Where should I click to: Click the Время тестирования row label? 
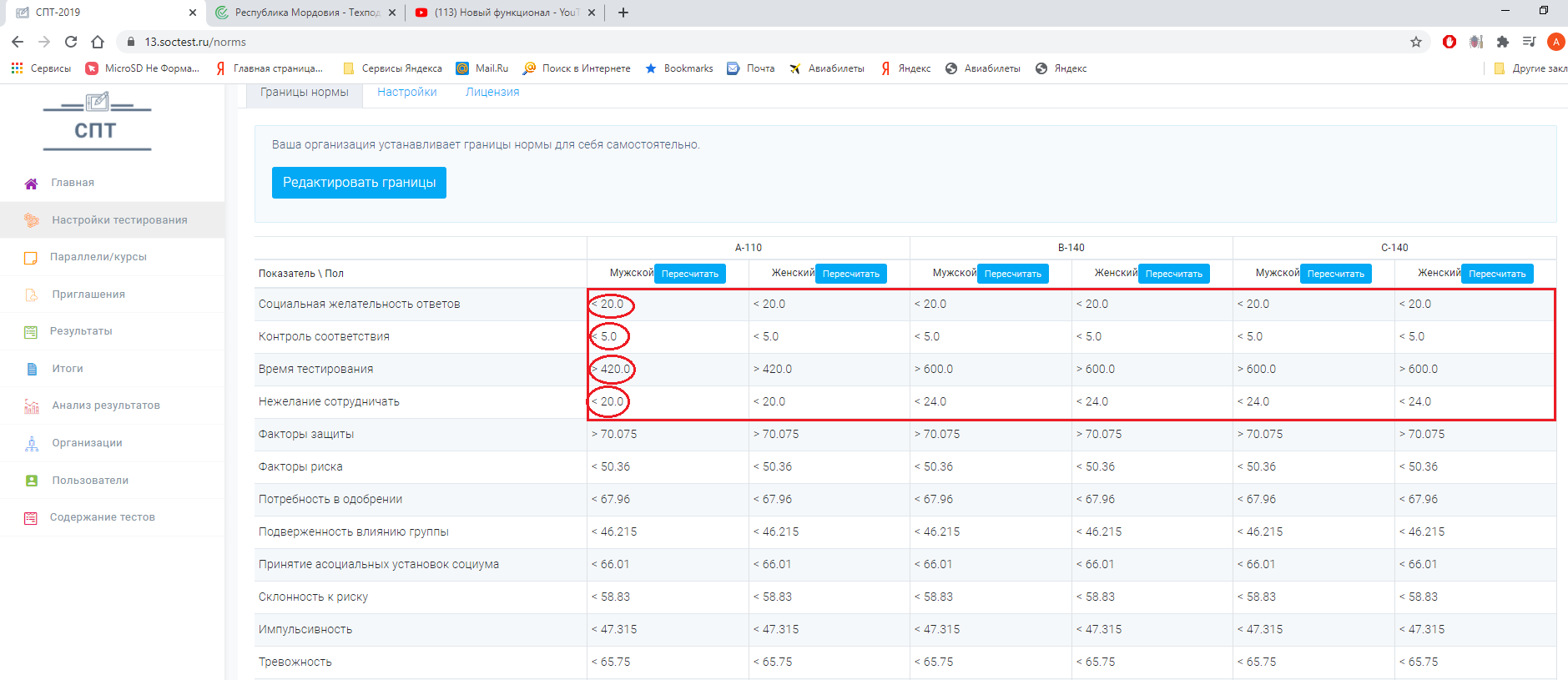[316, 370]
